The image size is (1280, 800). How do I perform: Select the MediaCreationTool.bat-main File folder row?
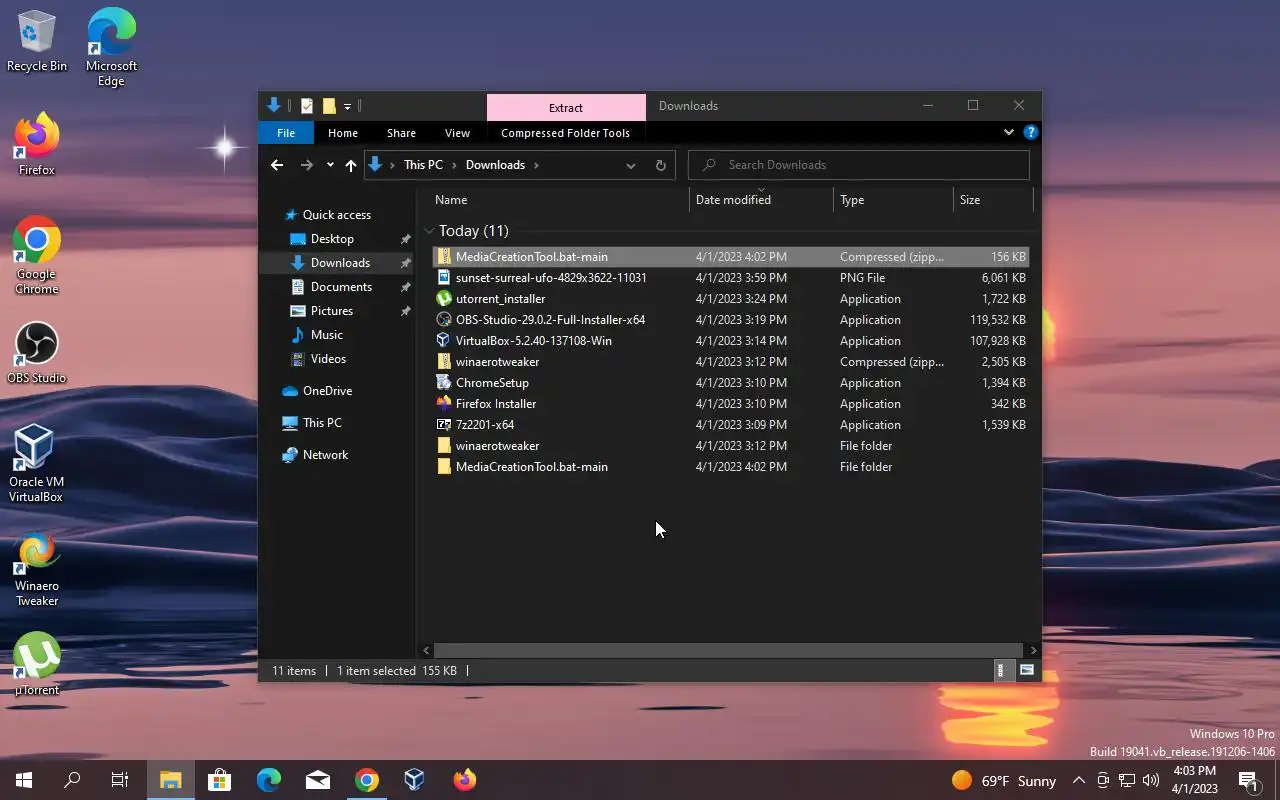pos(731,467)
